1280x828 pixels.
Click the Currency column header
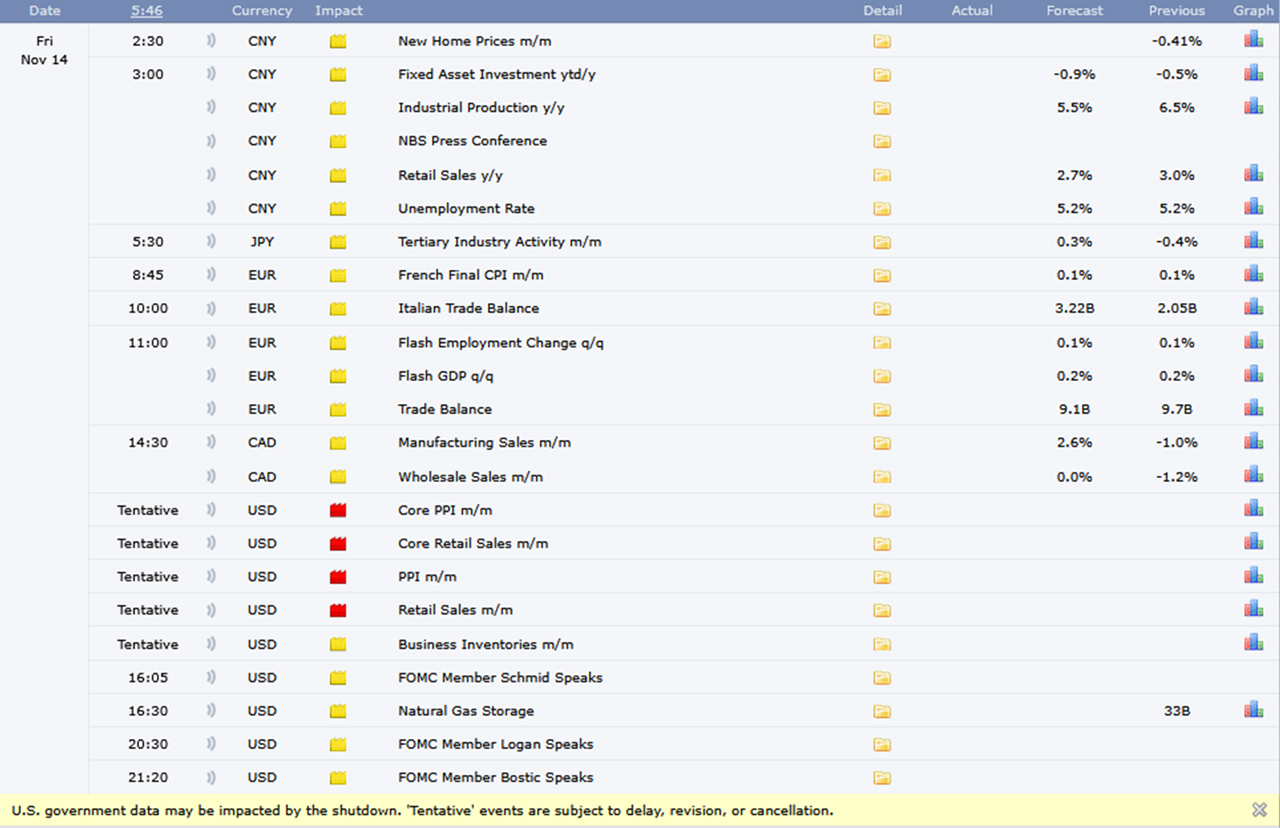pyautogui.click(x=262, y=10)
